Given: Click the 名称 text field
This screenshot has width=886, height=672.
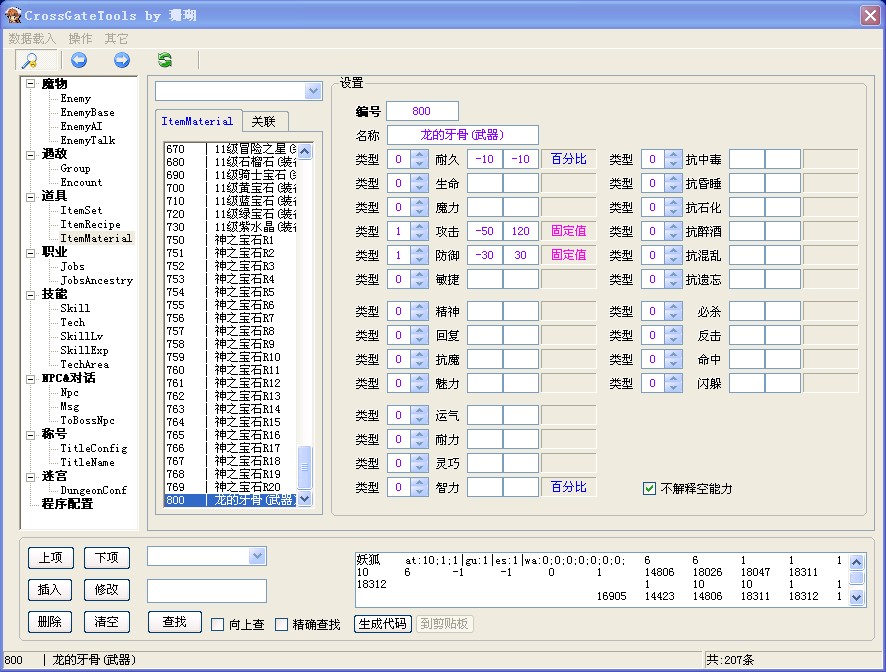Looking at the screenshot, I should point(462,135).
